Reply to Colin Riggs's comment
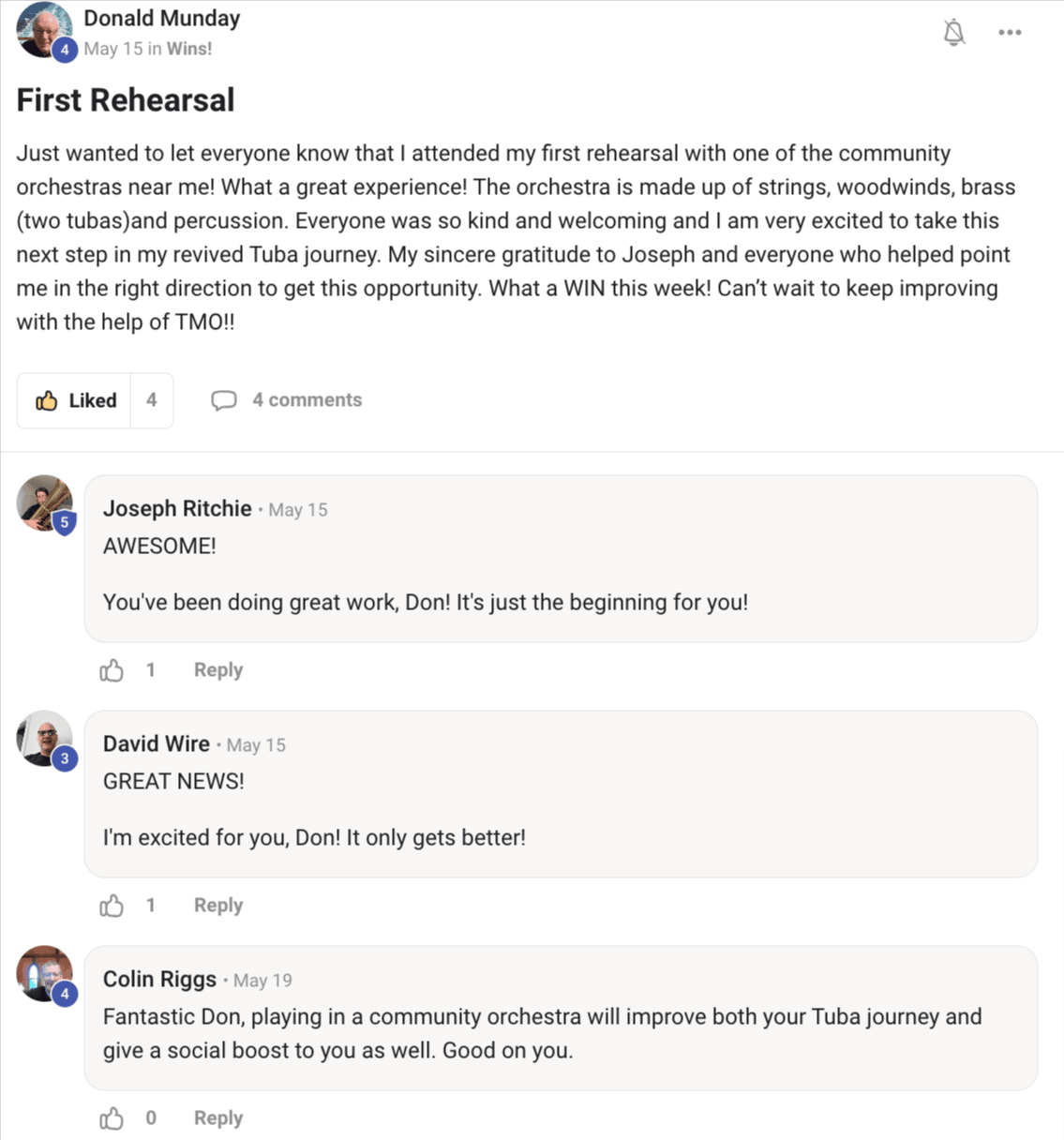Viewport: 1064px width, 1140px height. (217, 1118)
